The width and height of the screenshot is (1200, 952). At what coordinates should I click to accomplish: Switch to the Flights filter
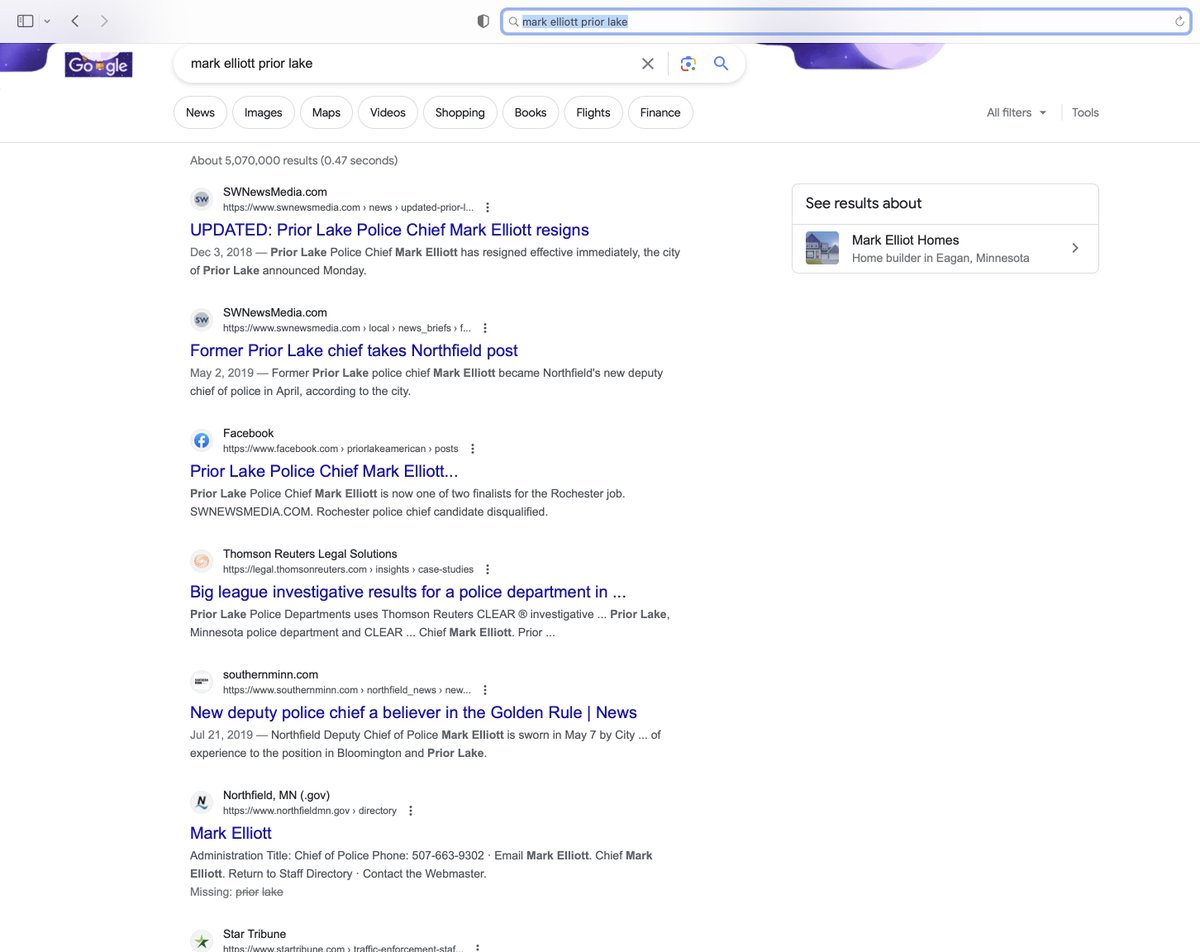click(x=593, y=113)
